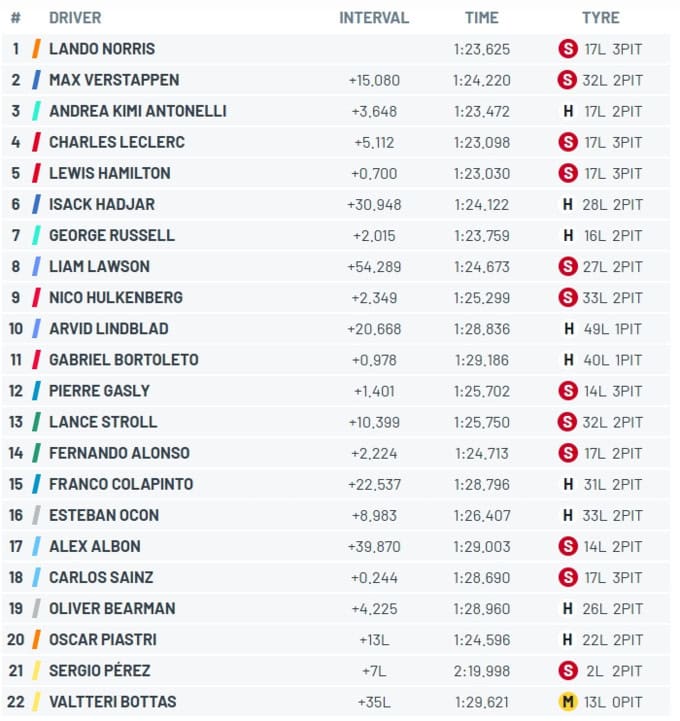The image size is (680, 721).
Task: Sort by the DRIVER column header
Action: (x=75, y=18)
